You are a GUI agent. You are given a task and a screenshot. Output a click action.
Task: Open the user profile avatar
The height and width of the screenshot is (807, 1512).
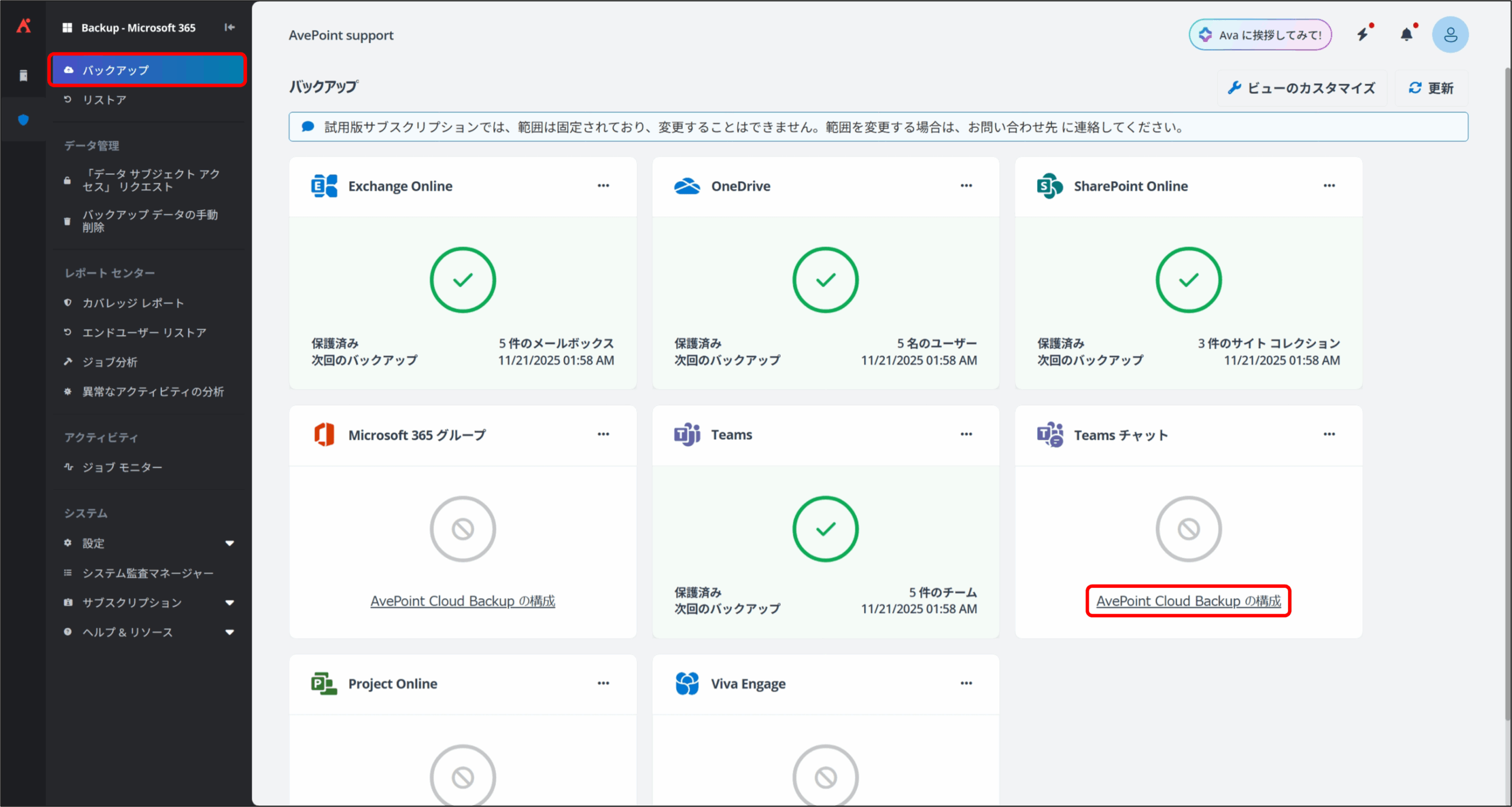pyautogui.click(x=1450, y=35)
